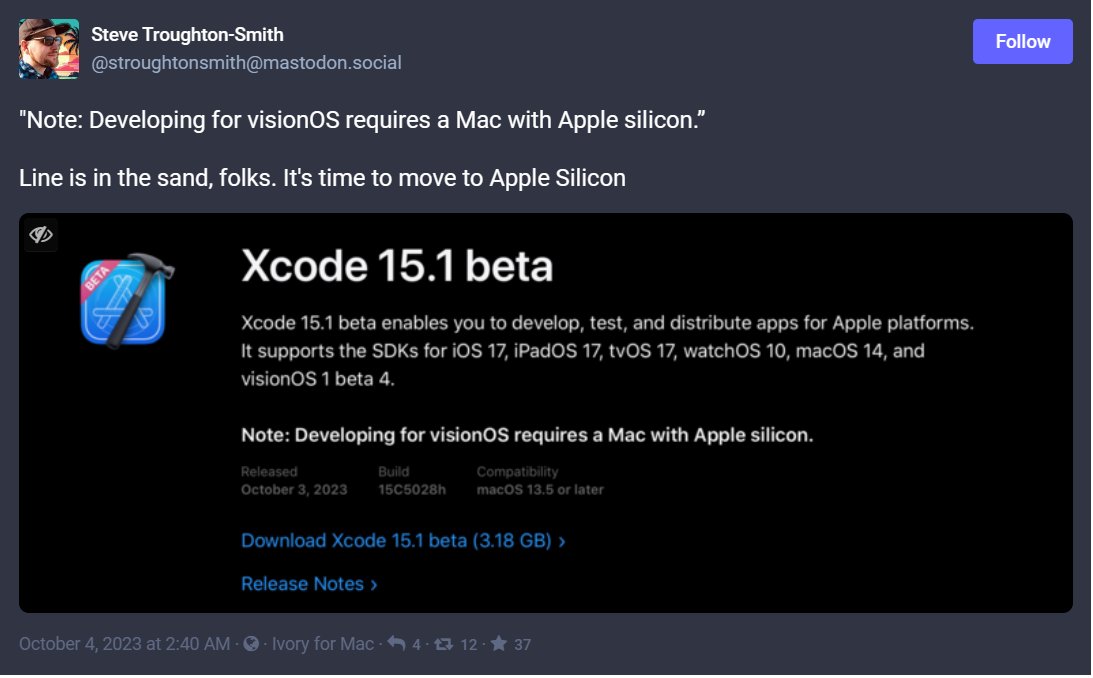Image resolution: width=1093 pixels, height=678 pixels.
Task: Open the October 4, 2023 timestamp
Action: pyautogui.click(x=124, y=644)
